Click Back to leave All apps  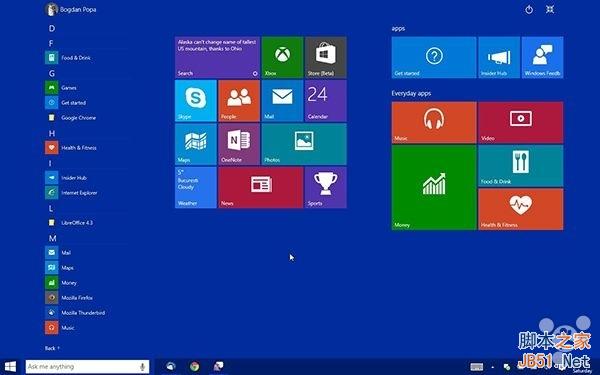point(52,348)
